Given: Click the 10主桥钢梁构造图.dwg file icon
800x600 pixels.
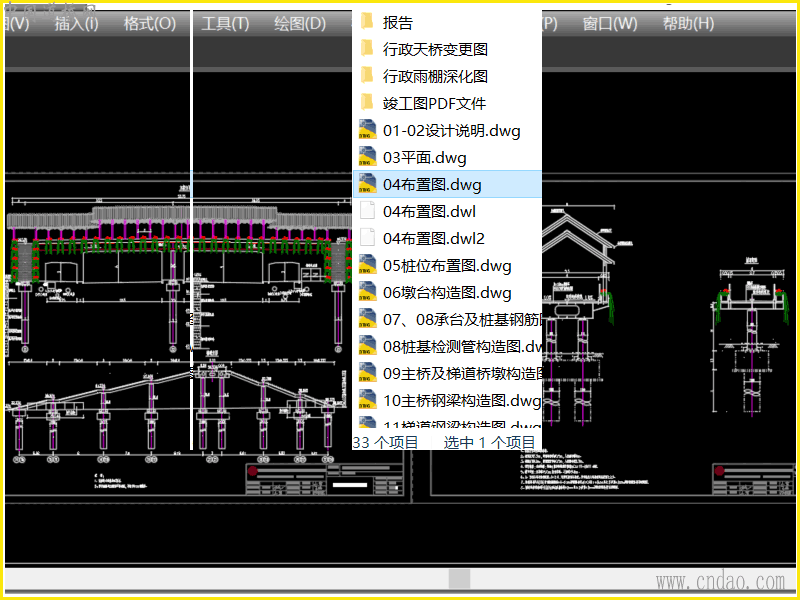Looking at the screenshot, I should pos(367,401).
